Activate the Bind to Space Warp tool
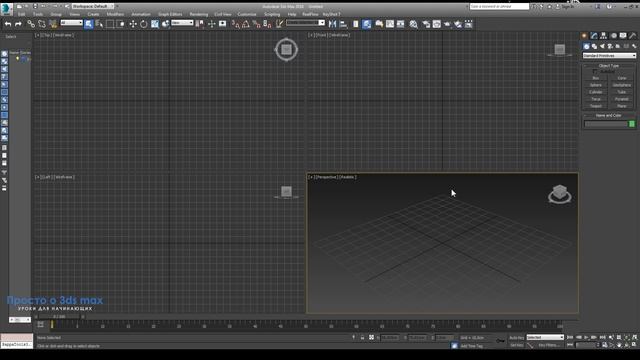 53,24
